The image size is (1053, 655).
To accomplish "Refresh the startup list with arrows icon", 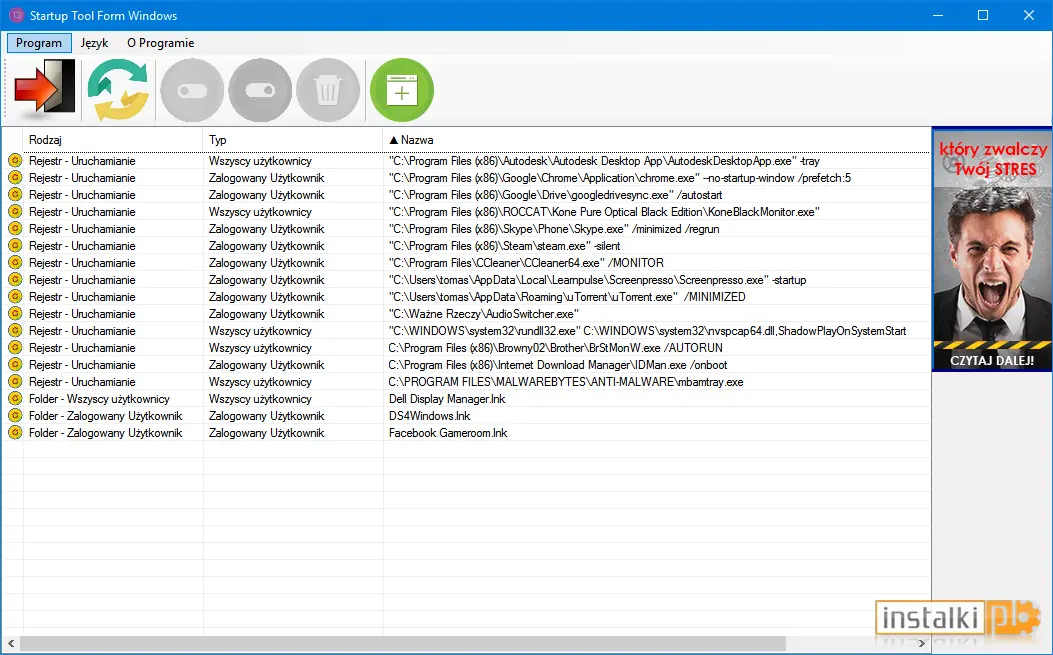I will (x=118, y=89).
